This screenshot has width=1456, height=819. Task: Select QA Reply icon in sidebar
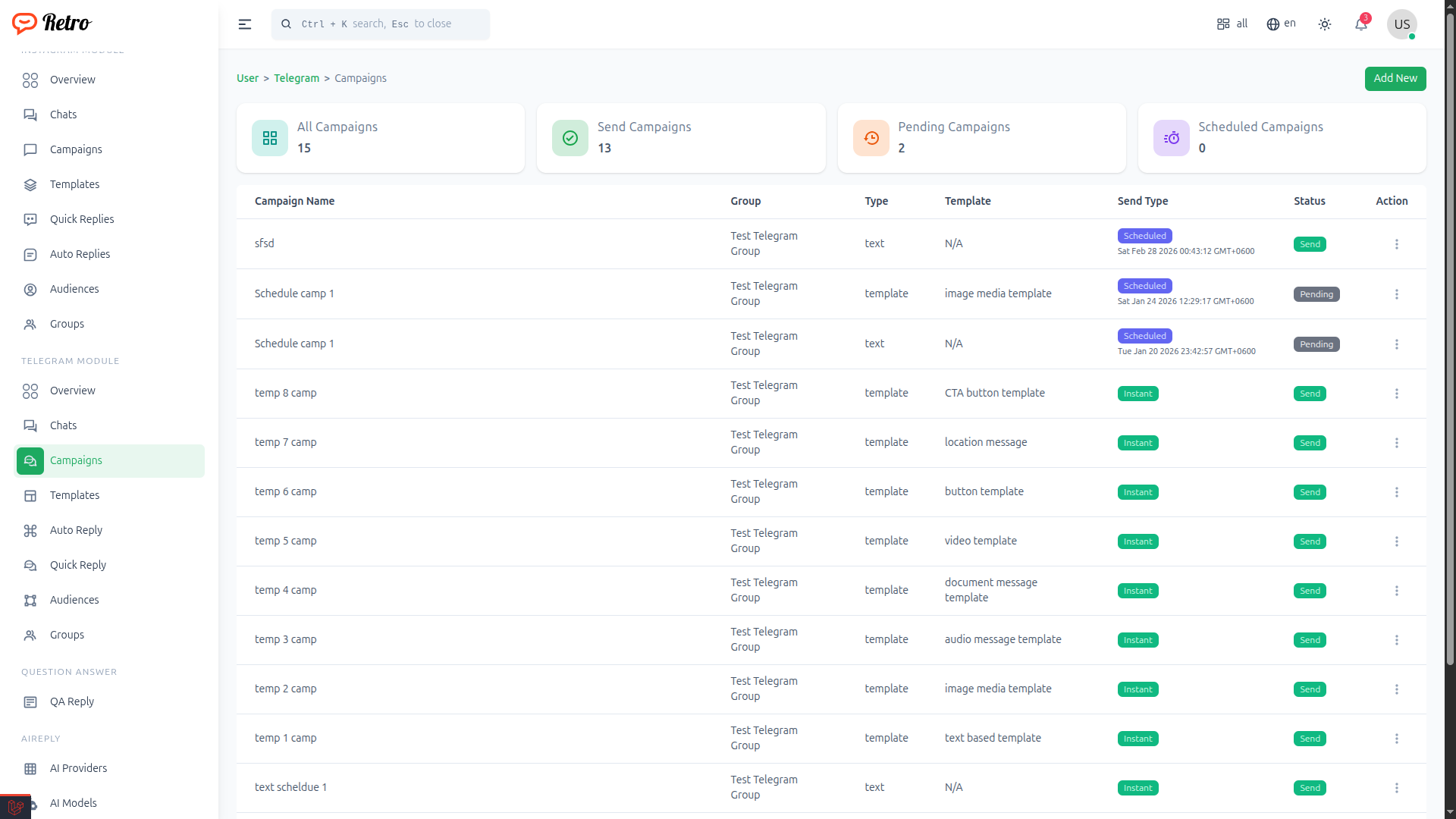[30, 702]
